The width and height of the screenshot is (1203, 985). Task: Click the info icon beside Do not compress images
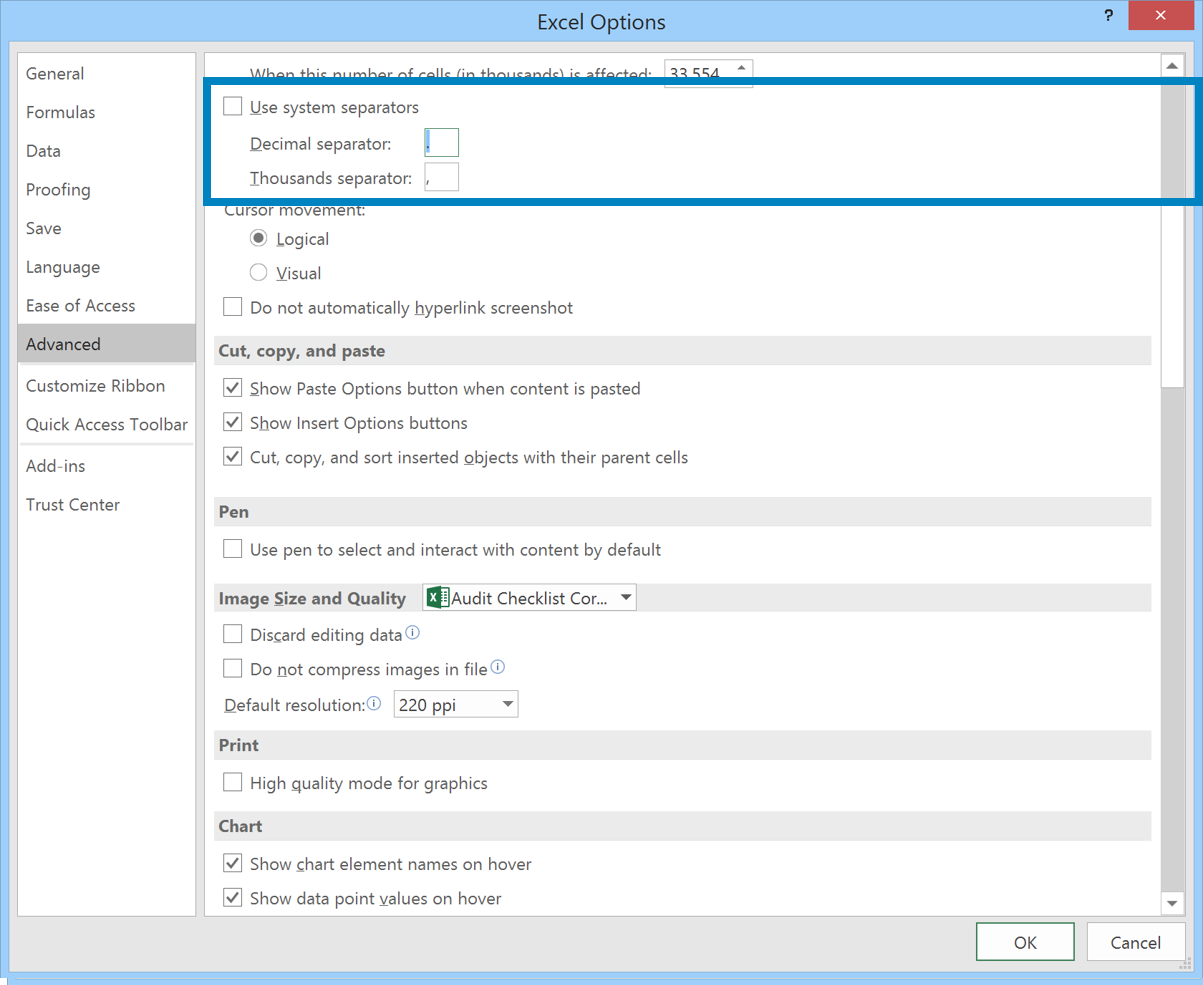point(498,667)
